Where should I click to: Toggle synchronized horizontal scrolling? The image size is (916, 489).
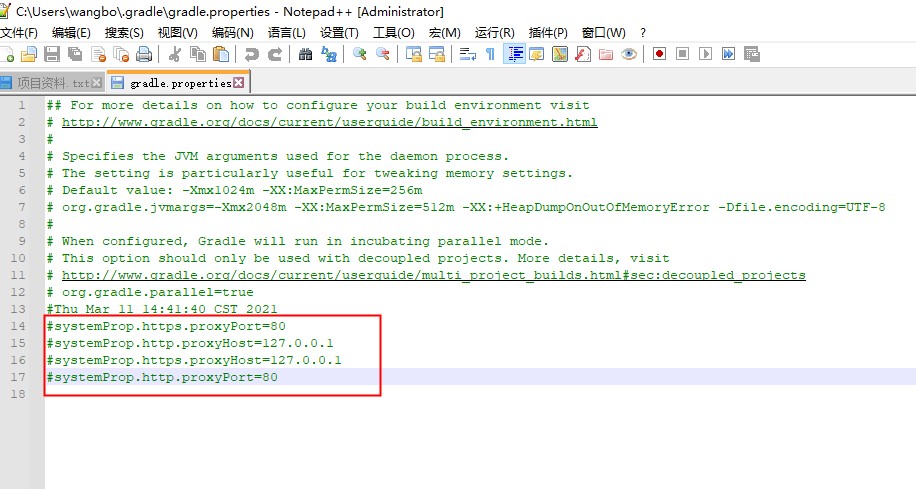[436, 54]
